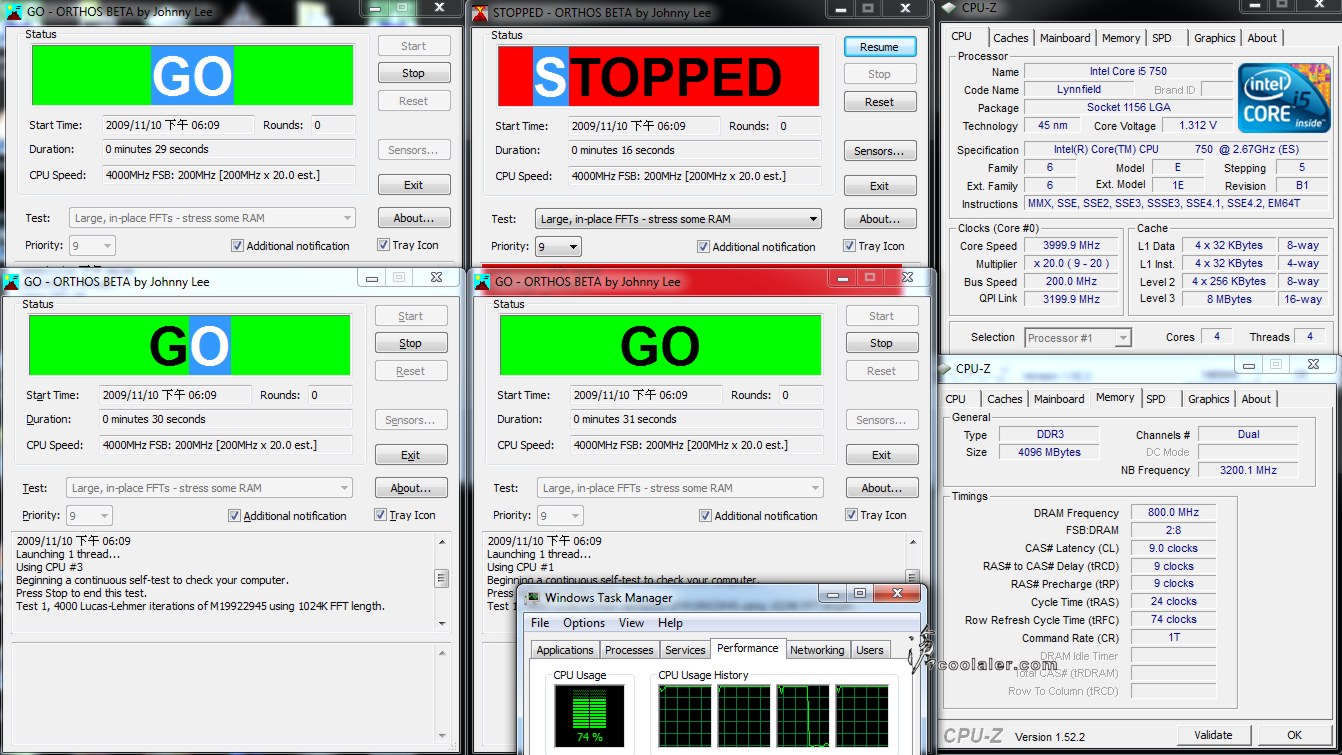Click Sensors... in the STOPPED ORTHOS window
The width and height of the screenshot is (1342, 755).
pyautogui.click(x=879, y=151)
